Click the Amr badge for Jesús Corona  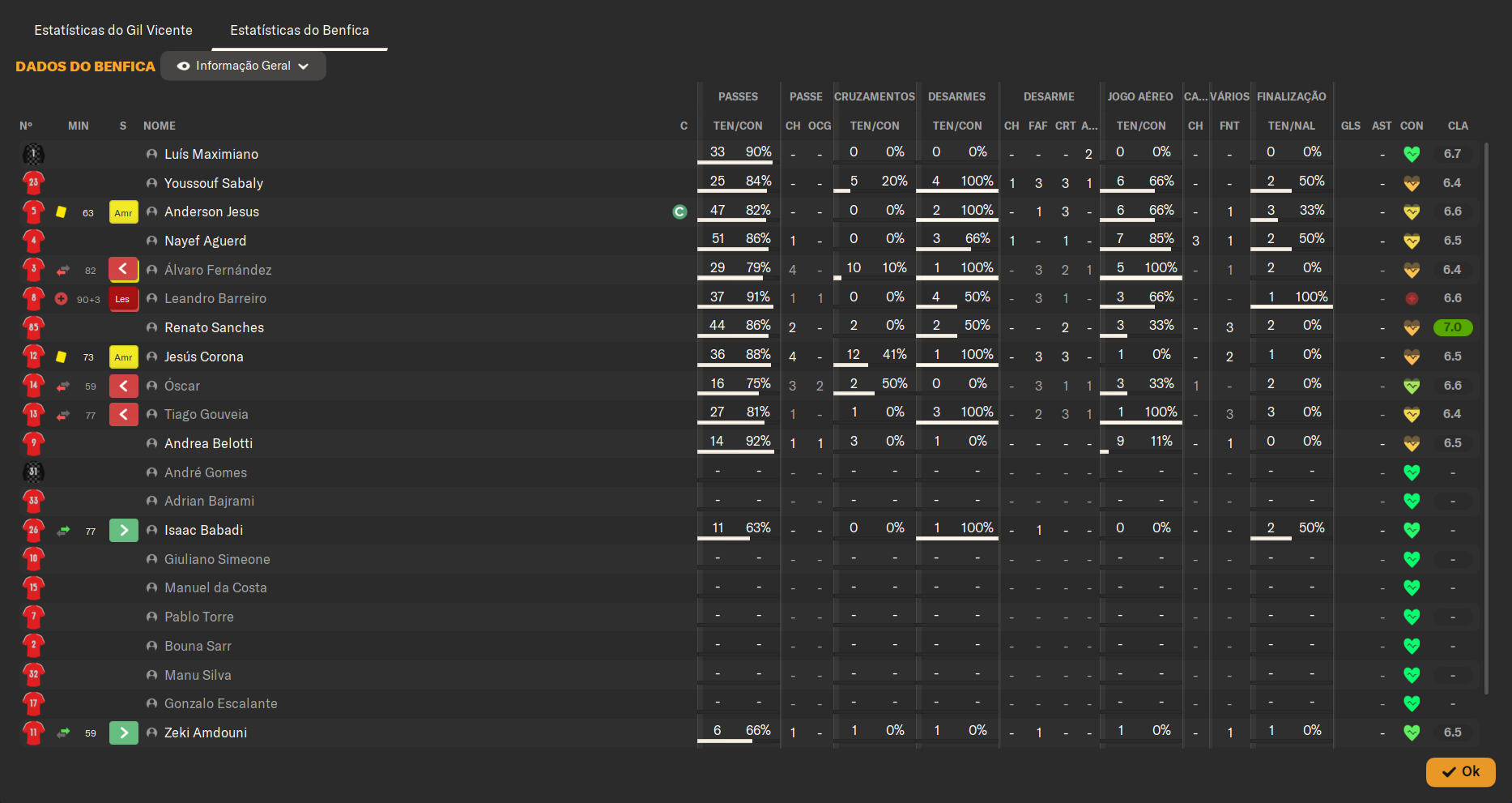123,357
